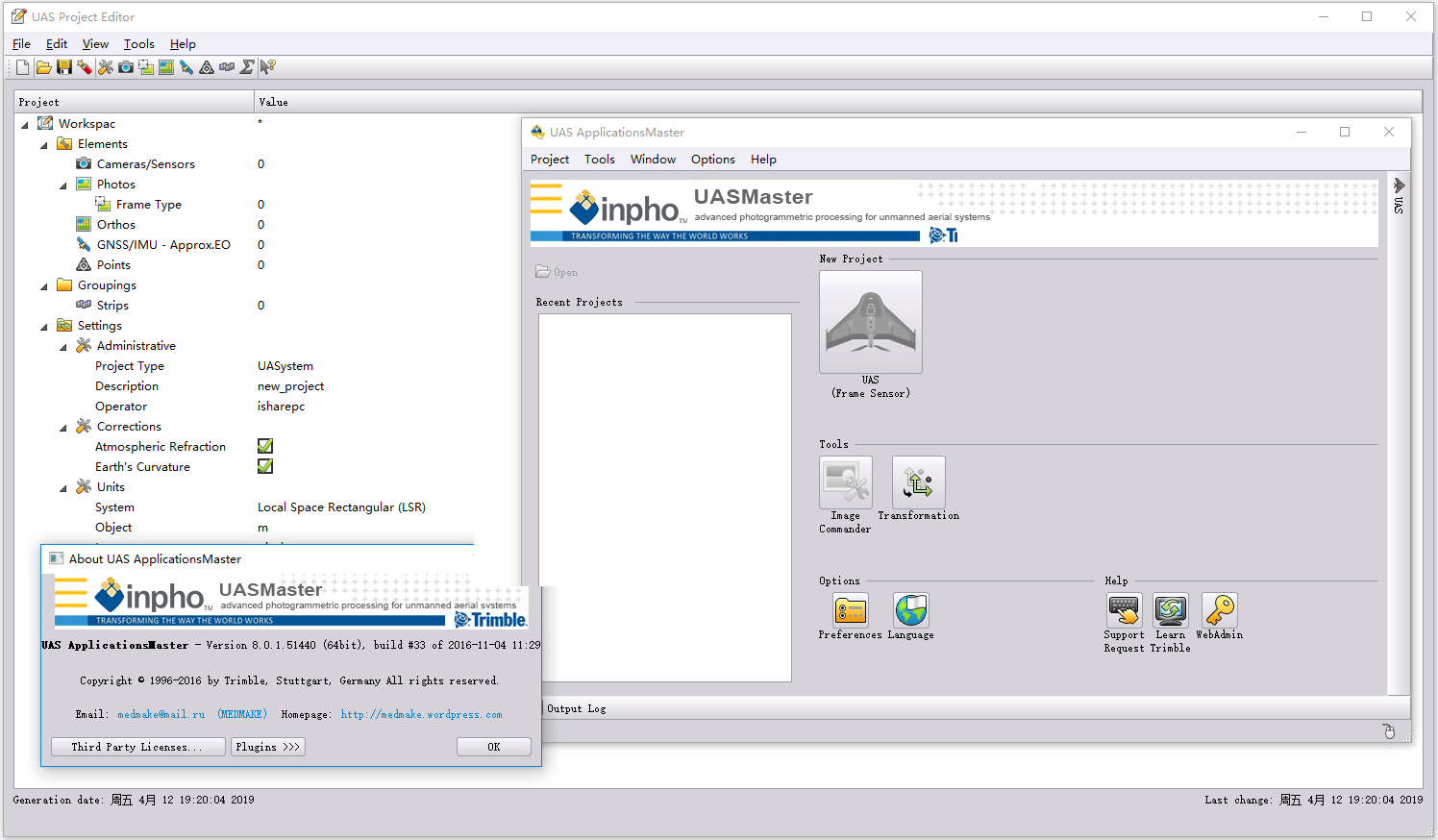Open settings via the wrench and screwdriver icon

pos(106,67)
